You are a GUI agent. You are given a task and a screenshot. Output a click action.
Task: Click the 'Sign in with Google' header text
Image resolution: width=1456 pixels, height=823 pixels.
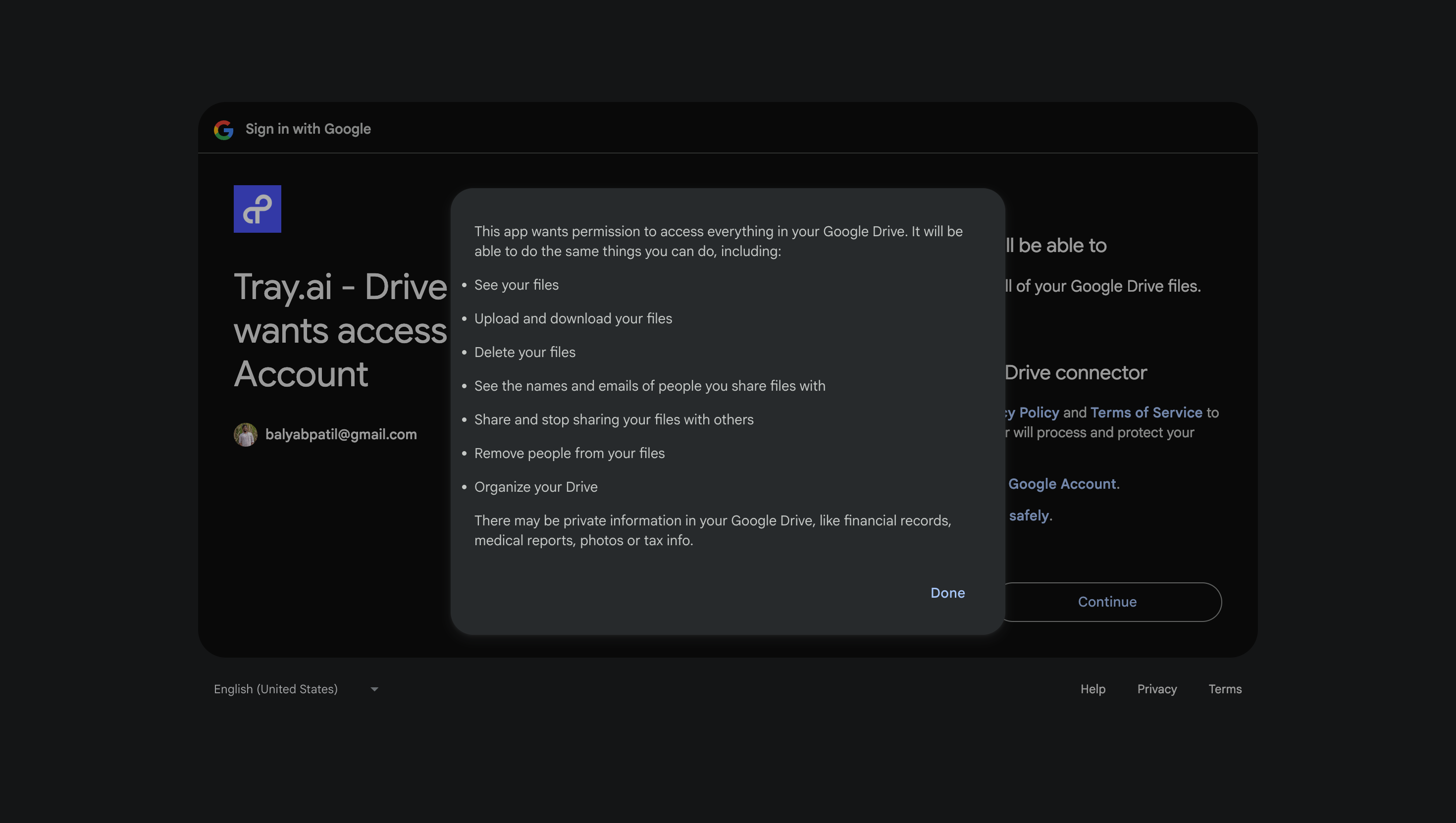tap(308, 129)
